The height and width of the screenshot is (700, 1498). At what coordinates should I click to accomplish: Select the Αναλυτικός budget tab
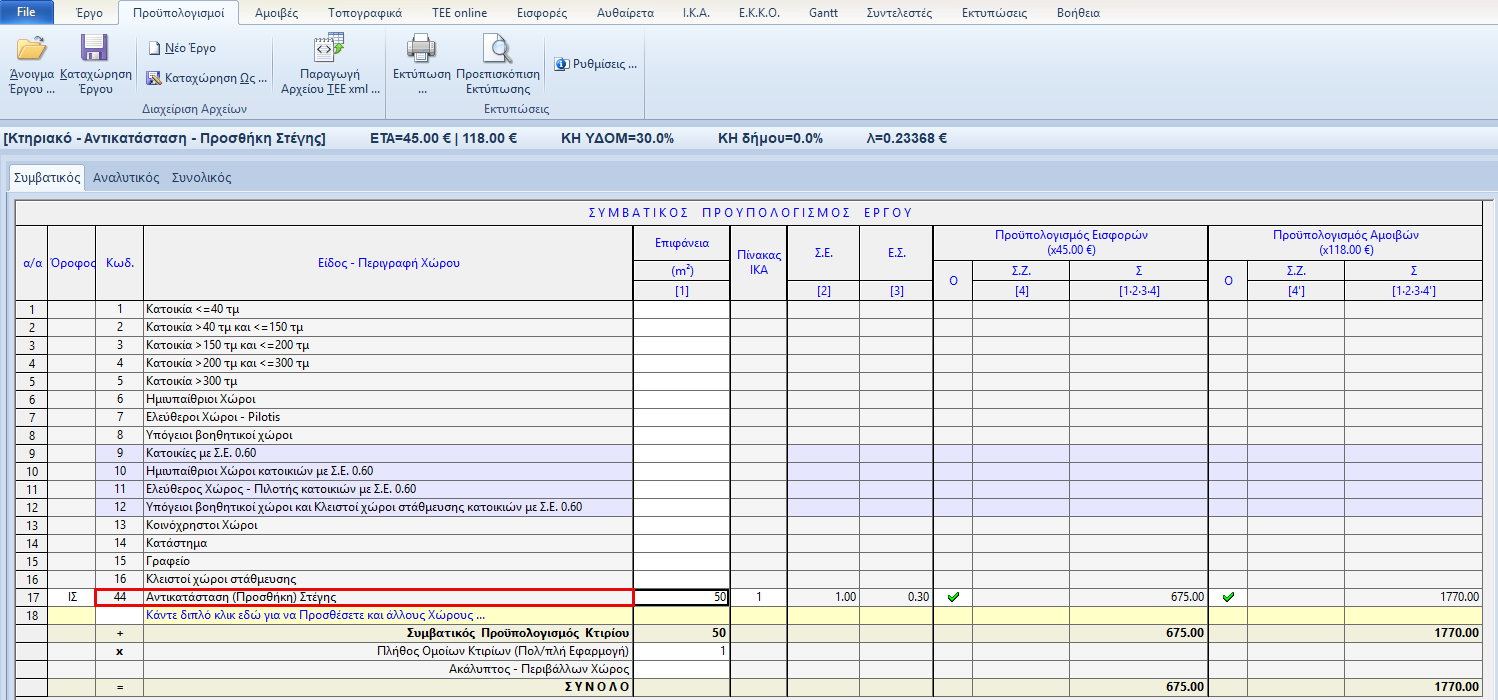[x=126, y=178]
